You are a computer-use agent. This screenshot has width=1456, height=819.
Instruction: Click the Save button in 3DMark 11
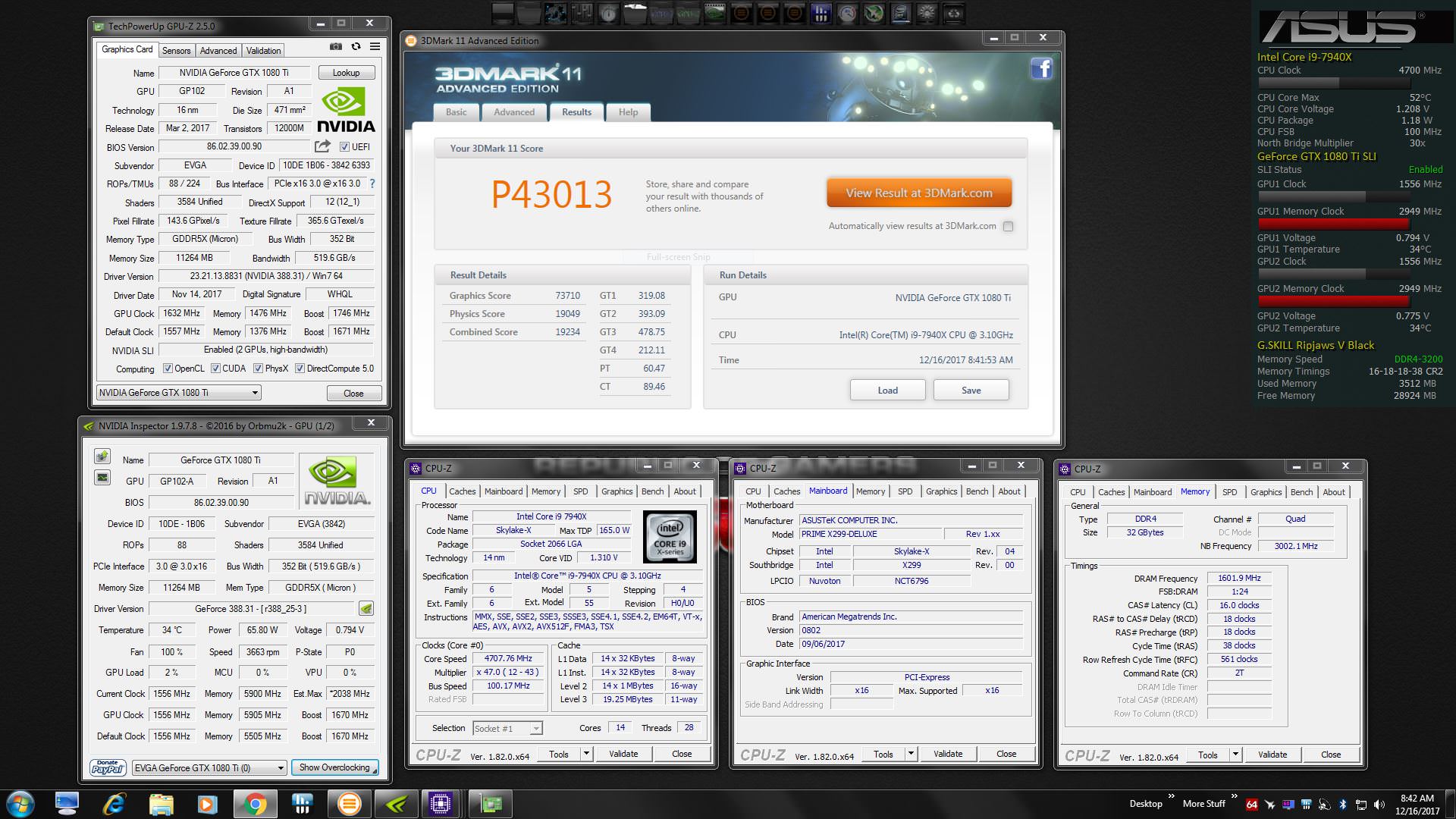coord(971,390)
